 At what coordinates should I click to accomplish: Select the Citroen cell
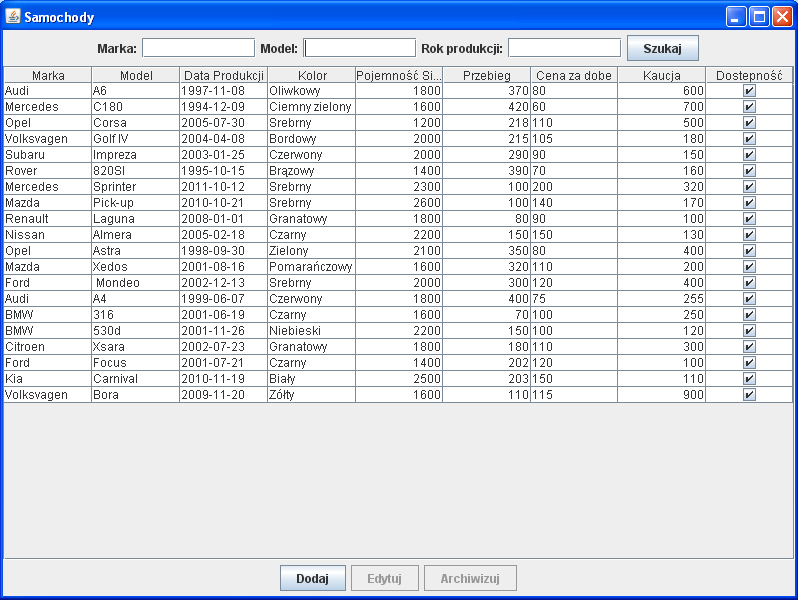(48, 347)
